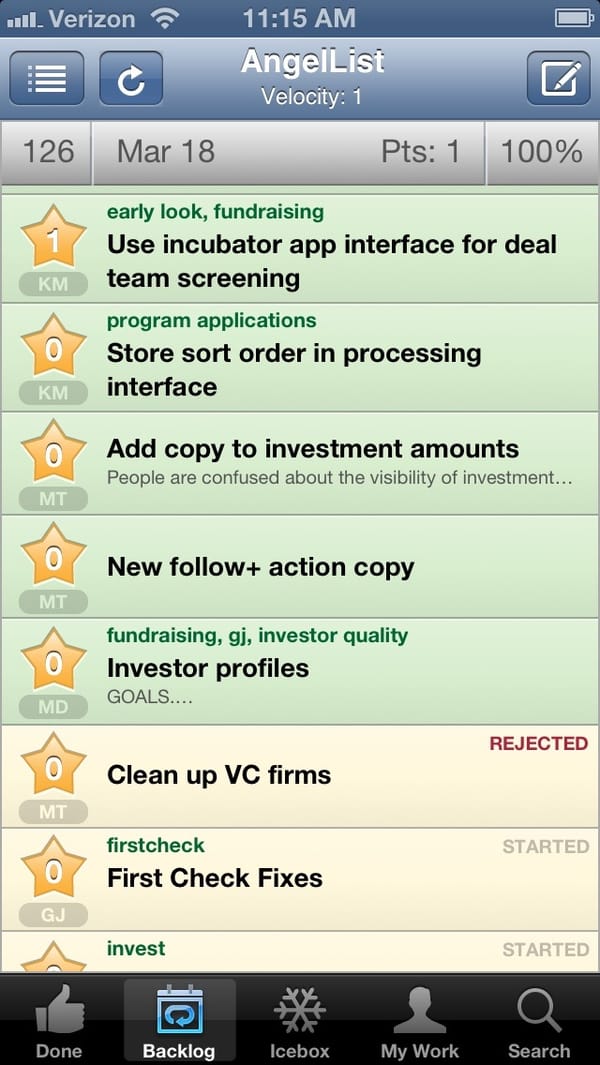600x1065 pixels.
Task: Open the Icebox tab
Action: coord(299,1021)
